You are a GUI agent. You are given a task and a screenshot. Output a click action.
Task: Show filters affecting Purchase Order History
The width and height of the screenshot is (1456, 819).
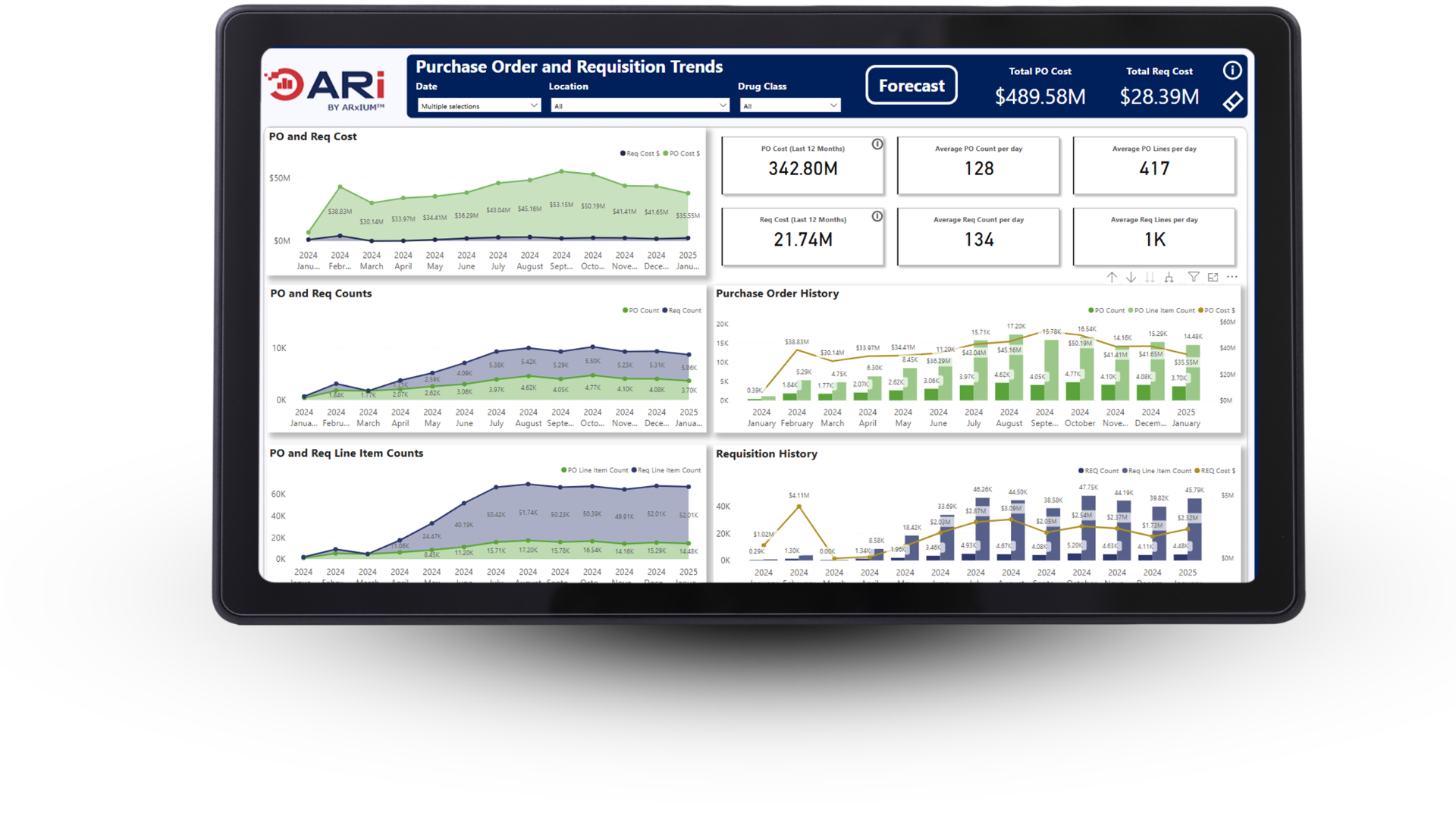[x=1194, y=278]
